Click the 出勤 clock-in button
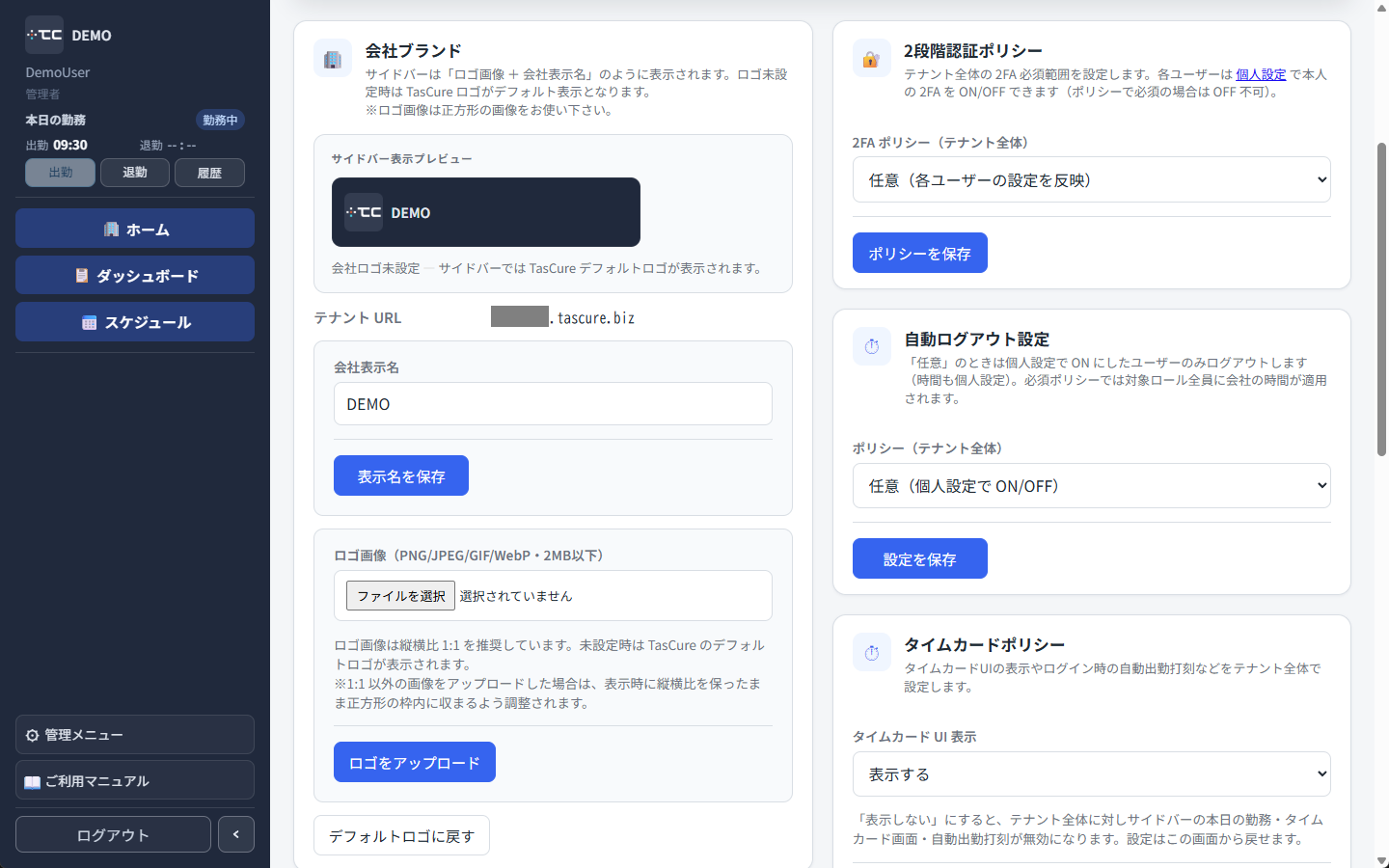This screenshot has width=1389, height=868. [61, 173]
